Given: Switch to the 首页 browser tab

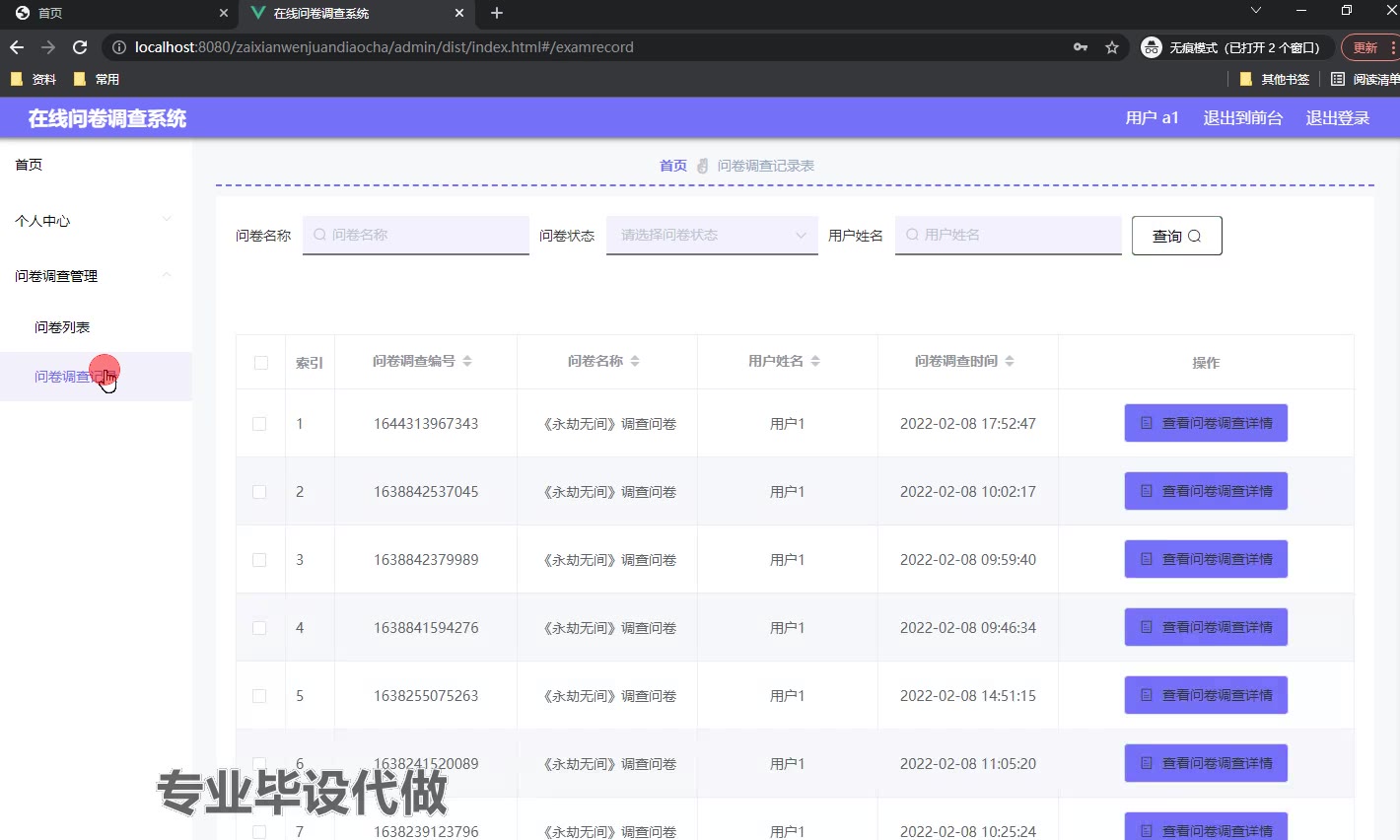Looking at the screenshot, I should click(x=113, y=13).
